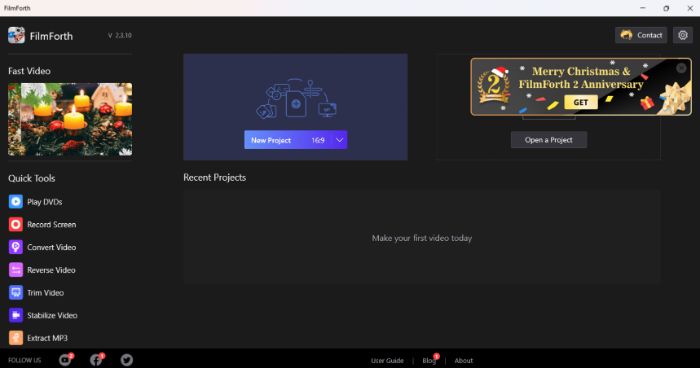The image size is (700, 368).
Task: Select the Fast Video candle thumbnail
Action: point(70,119)
